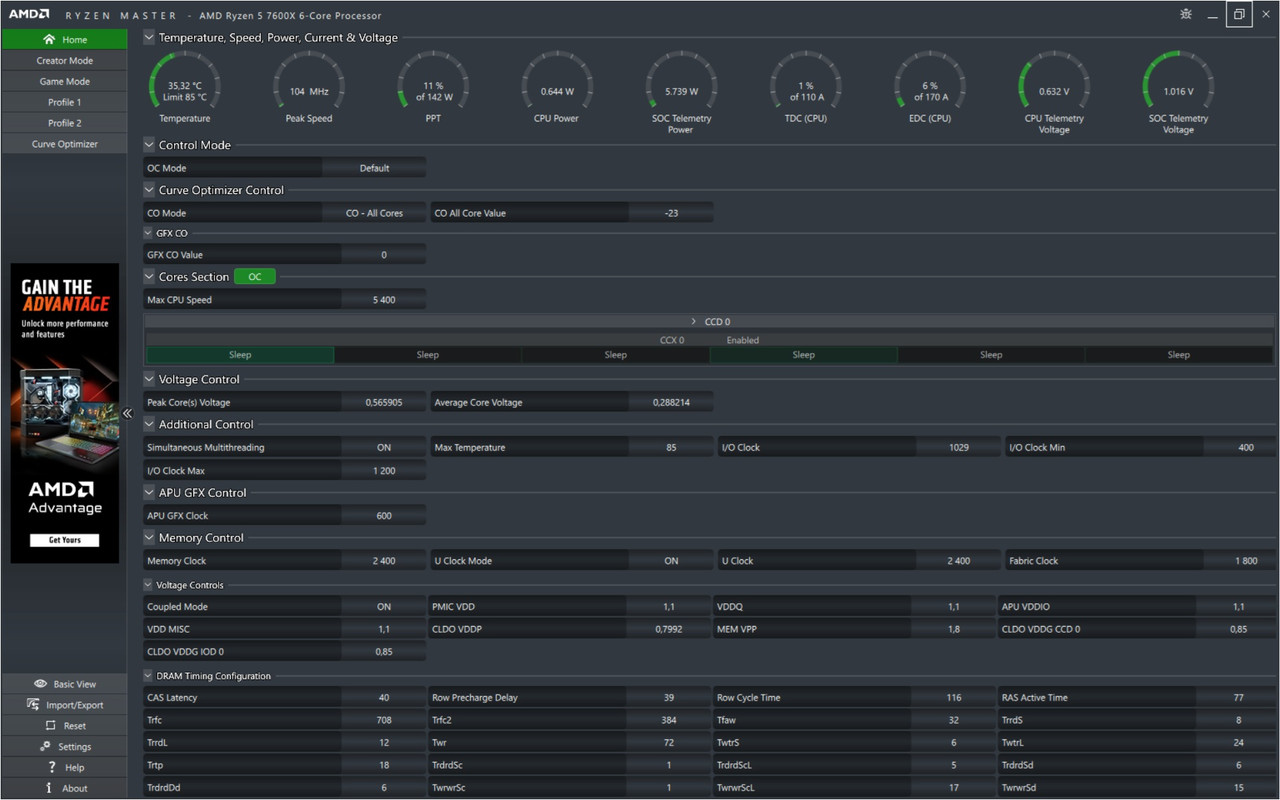Collapse the Memory Control section
Image resolution: width=1280 pixels, height=800 pixels.
[x=149, y=538]
